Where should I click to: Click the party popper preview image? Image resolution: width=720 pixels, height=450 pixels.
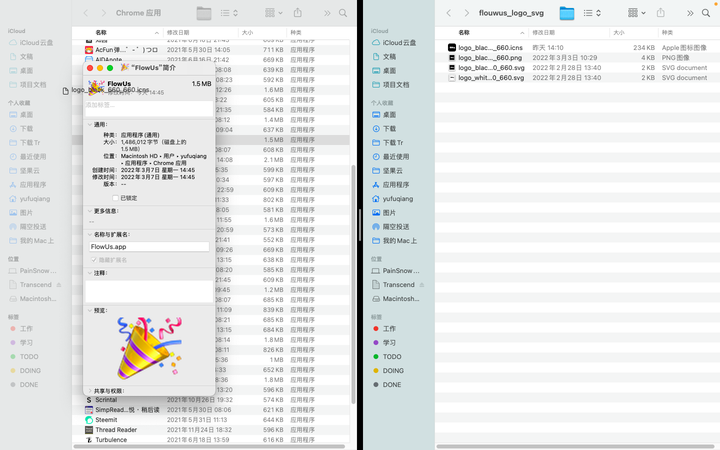(150, 348)
